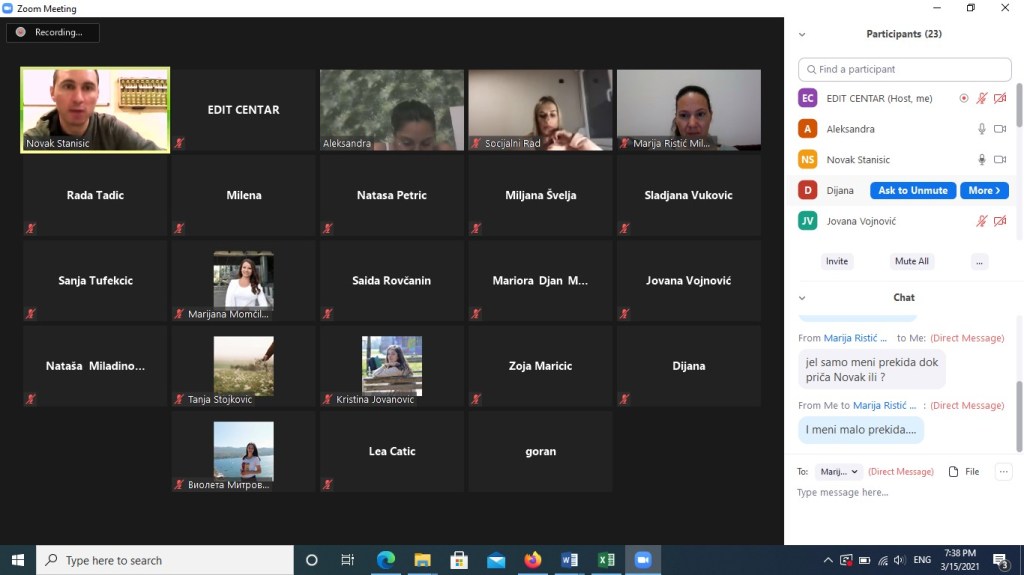
Task: Toggle EDIT CENTAR's muted microphone in participants
Action: (982, 99)
